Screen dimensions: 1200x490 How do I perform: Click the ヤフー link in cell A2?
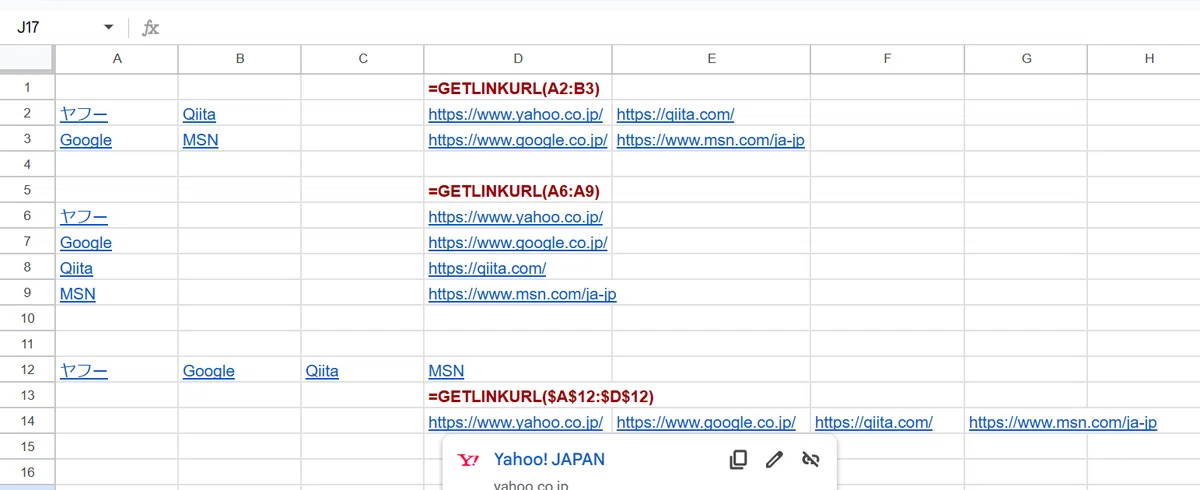pos(84,115)
